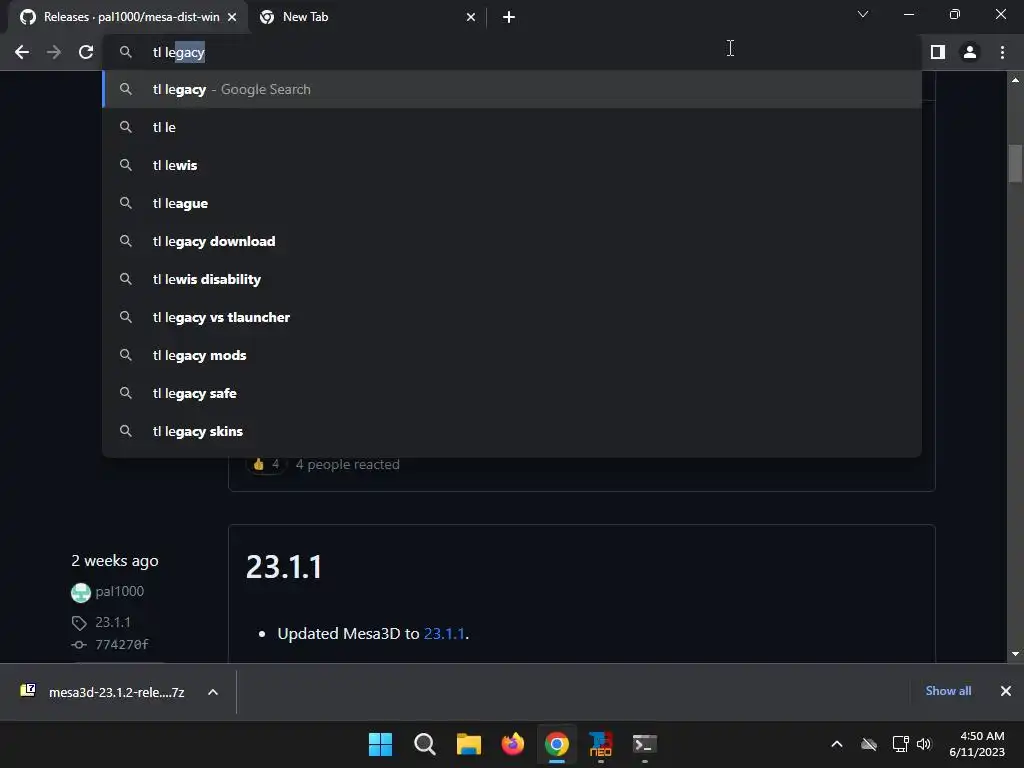Click the scrollbar up arrow

coord(1015,80)
